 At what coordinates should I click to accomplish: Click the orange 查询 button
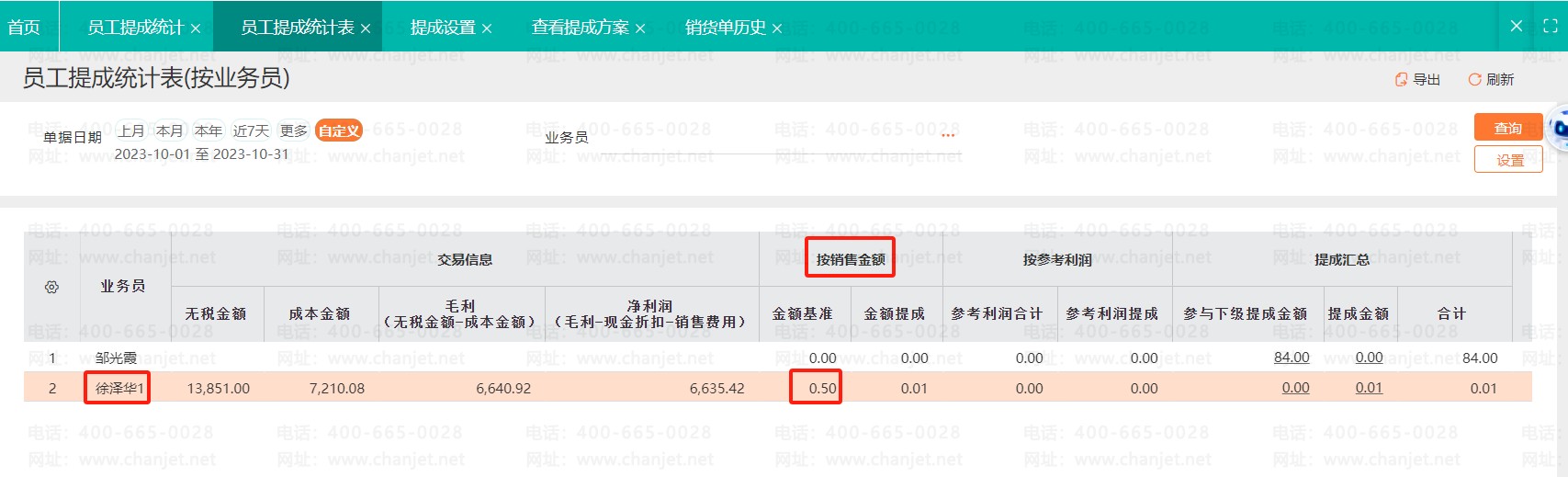point(1507,128)
